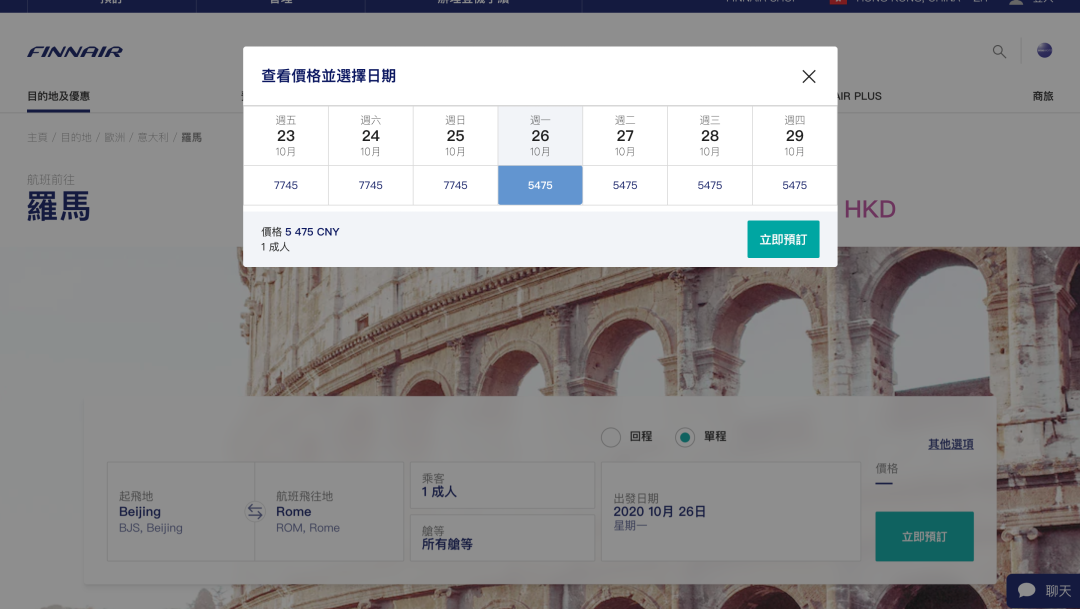Click 立即預訂 button in the search form
The image size is (1080, 609).
point(924,536)
